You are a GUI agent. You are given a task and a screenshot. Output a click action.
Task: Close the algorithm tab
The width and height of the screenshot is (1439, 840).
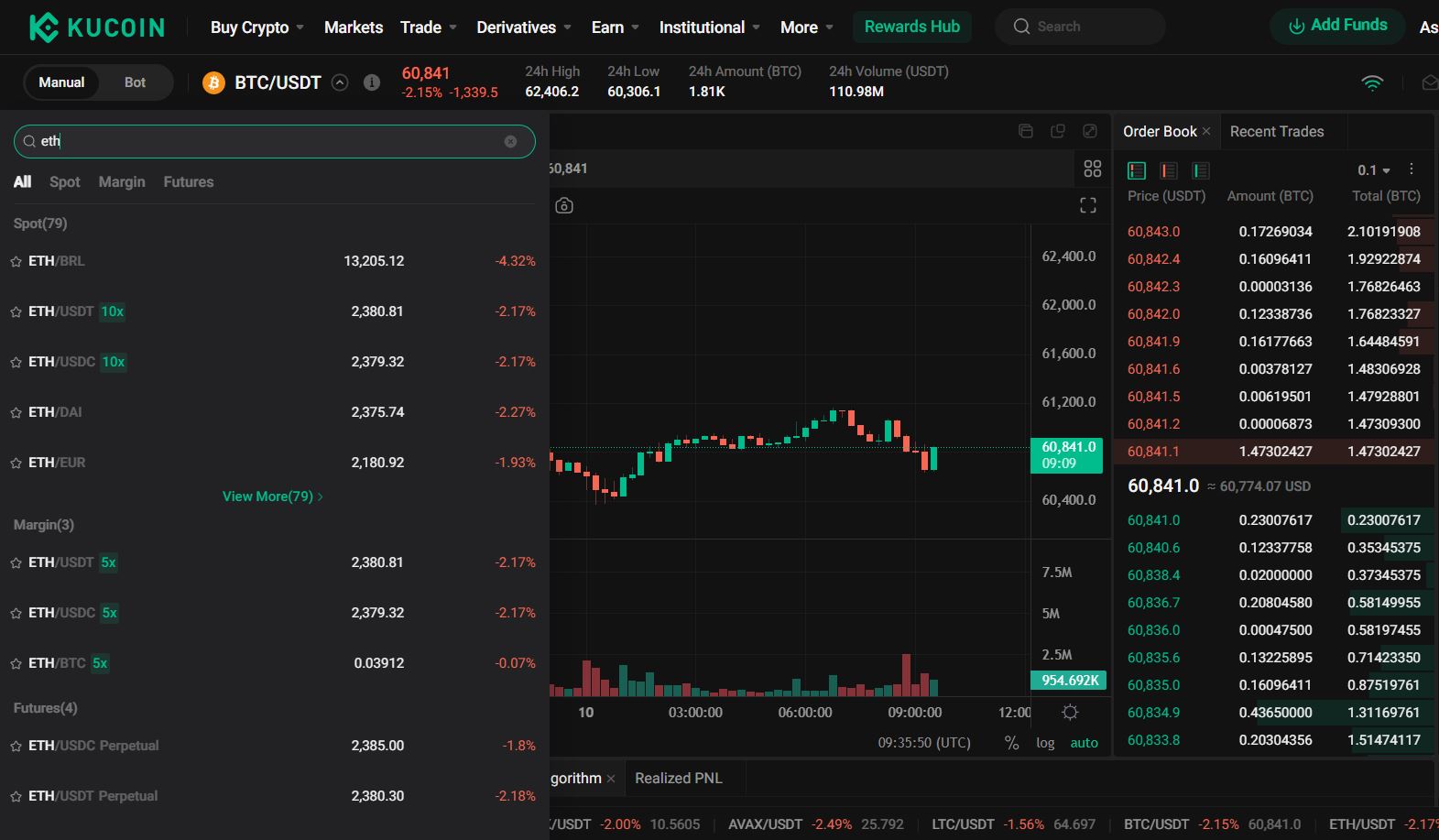tap(611, 779)
